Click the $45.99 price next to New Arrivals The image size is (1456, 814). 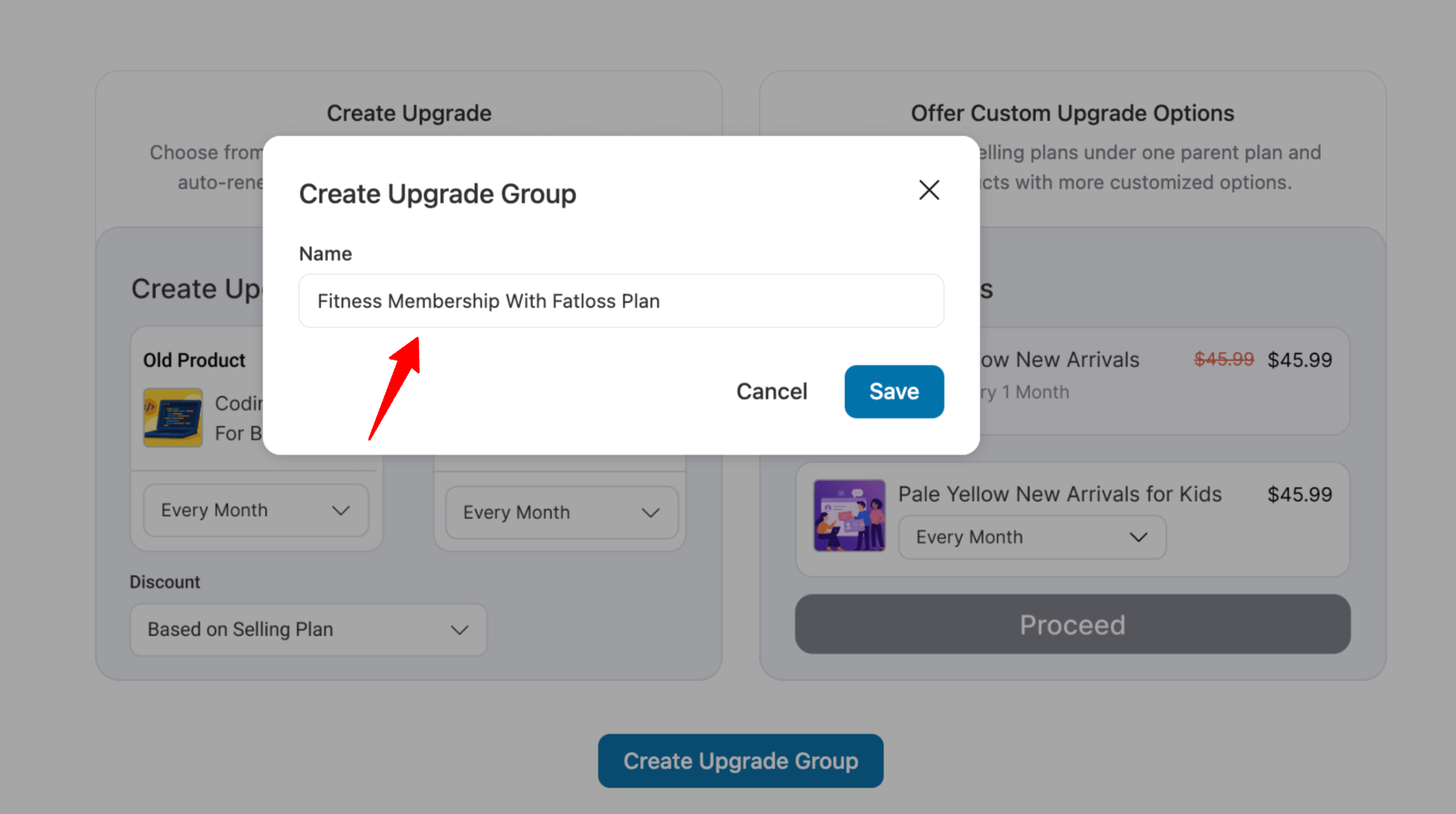point(1299,360)
